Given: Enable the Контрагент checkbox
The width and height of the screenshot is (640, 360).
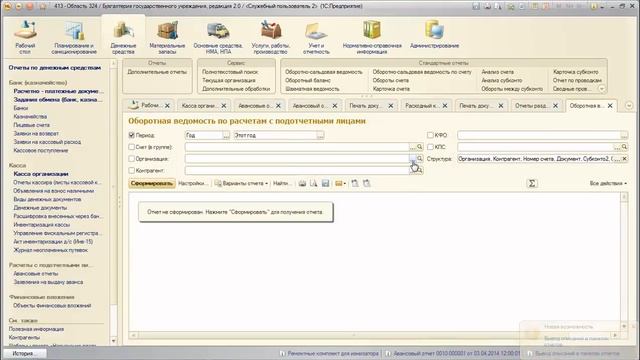Looking at the screenshot, I should (131, 171).
